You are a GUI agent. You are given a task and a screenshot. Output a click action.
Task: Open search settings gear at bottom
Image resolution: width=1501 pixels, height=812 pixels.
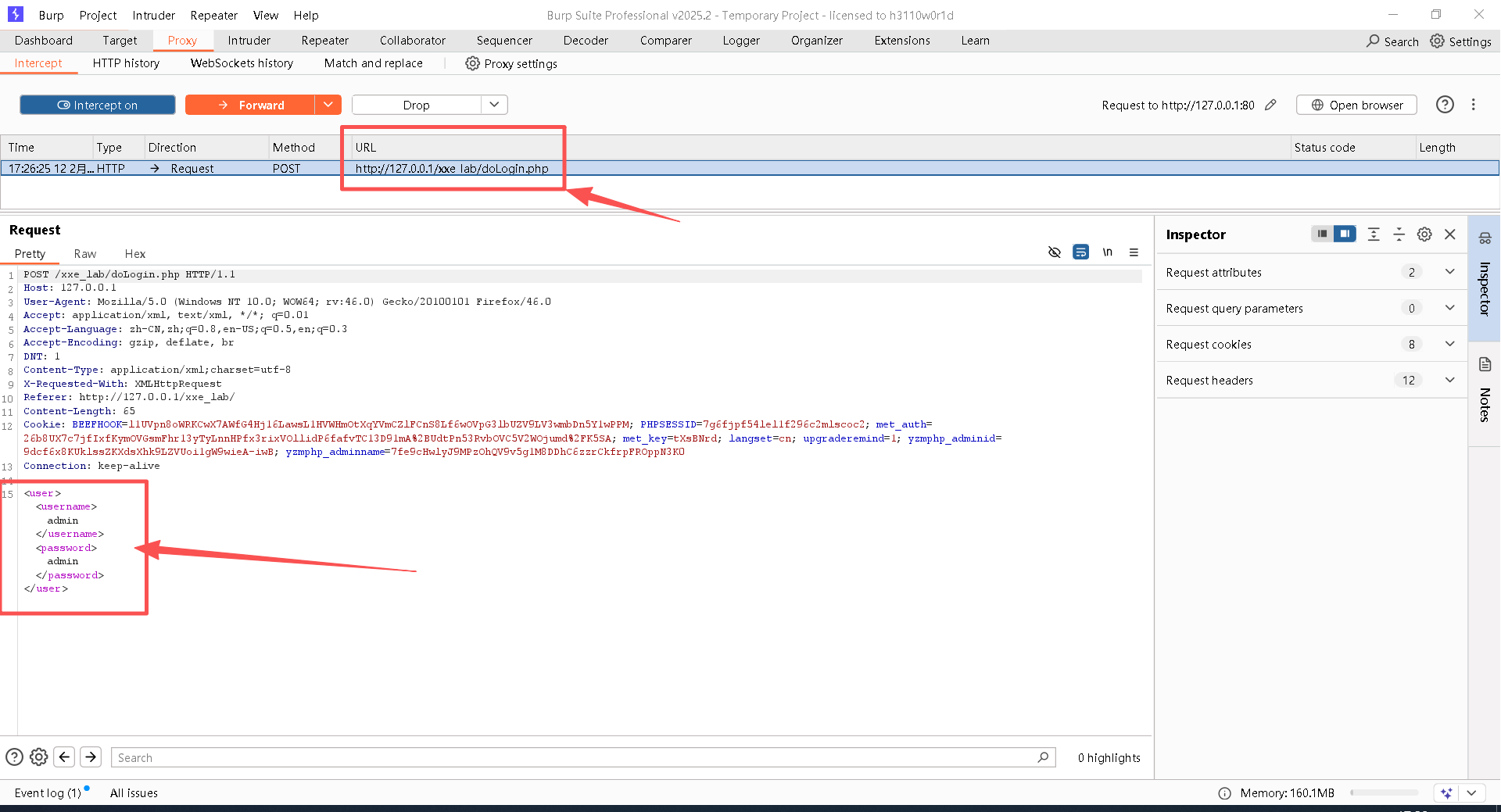39,757
